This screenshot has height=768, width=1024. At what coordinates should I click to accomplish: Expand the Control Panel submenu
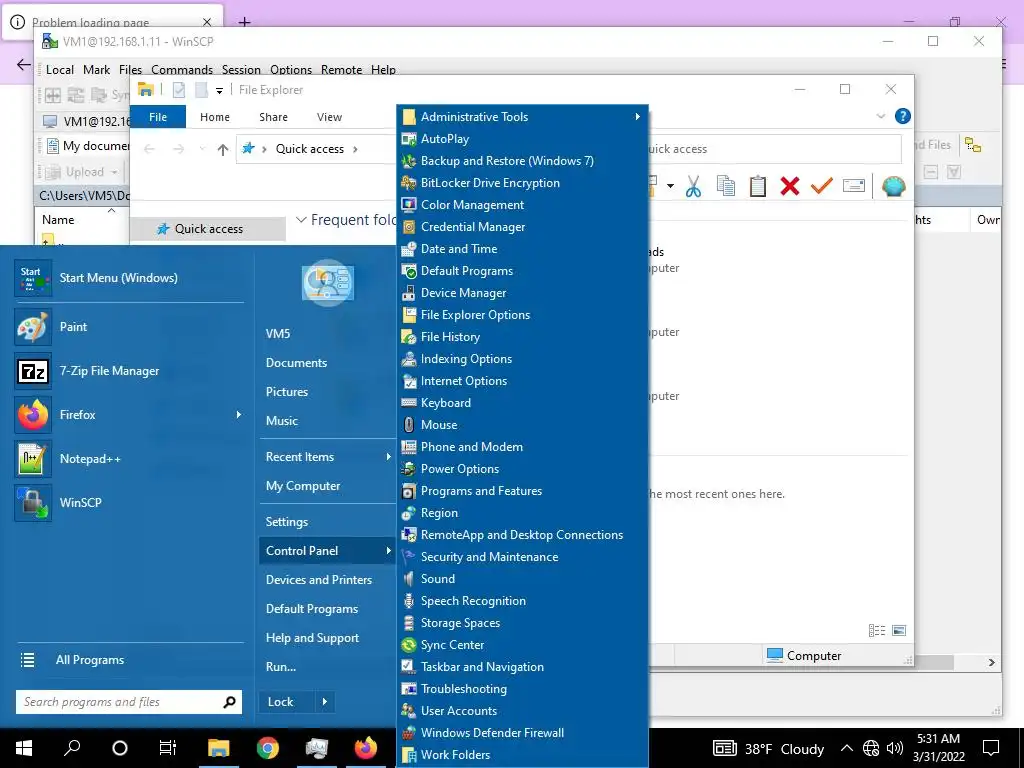point(388,551)
